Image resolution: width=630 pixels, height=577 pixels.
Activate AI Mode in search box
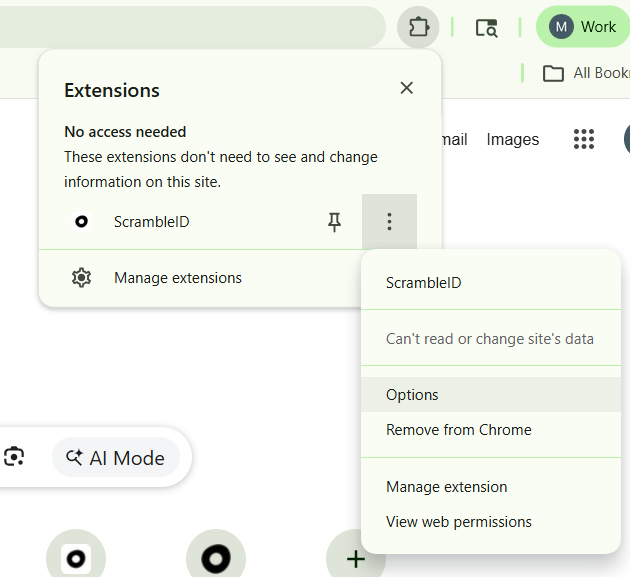pyautogui.click(x=116, y=458)
